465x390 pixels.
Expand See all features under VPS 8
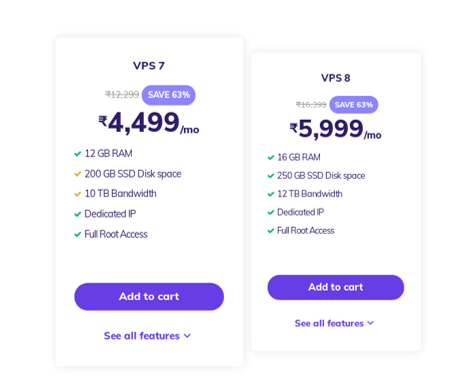tap(334, 323)
